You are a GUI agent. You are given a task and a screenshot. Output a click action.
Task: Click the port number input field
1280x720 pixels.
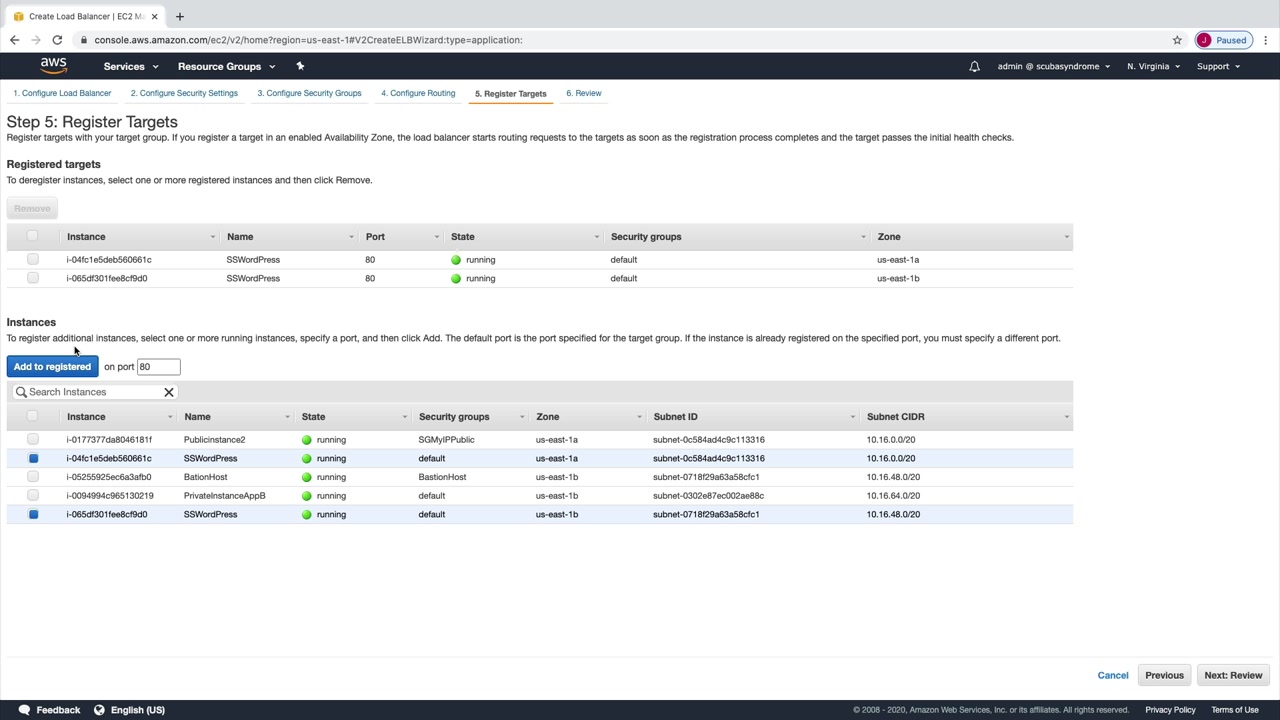click(158, 367)
